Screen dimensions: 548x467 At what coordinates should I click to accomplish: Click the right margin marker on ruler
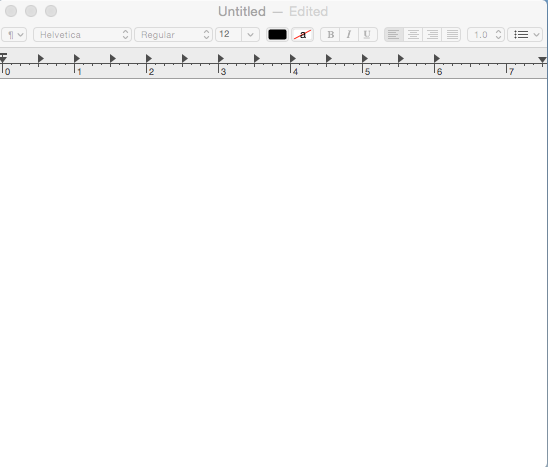(542, 60)
